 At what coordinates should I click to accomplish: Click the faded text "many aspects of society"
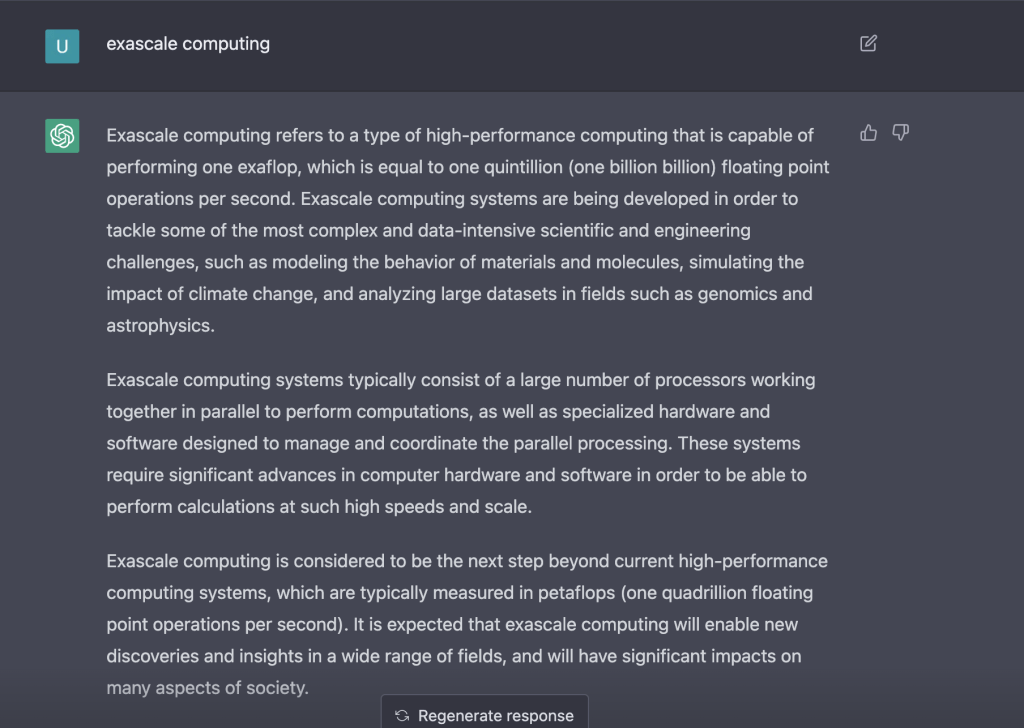pyautogui.click(x=207, y=688)
